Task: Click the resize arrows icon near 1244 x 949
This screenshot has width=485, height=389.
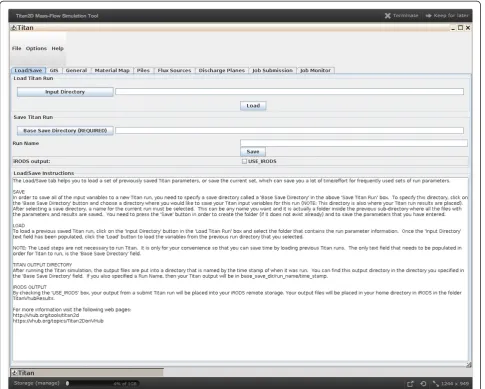Action: click(436, 384)
